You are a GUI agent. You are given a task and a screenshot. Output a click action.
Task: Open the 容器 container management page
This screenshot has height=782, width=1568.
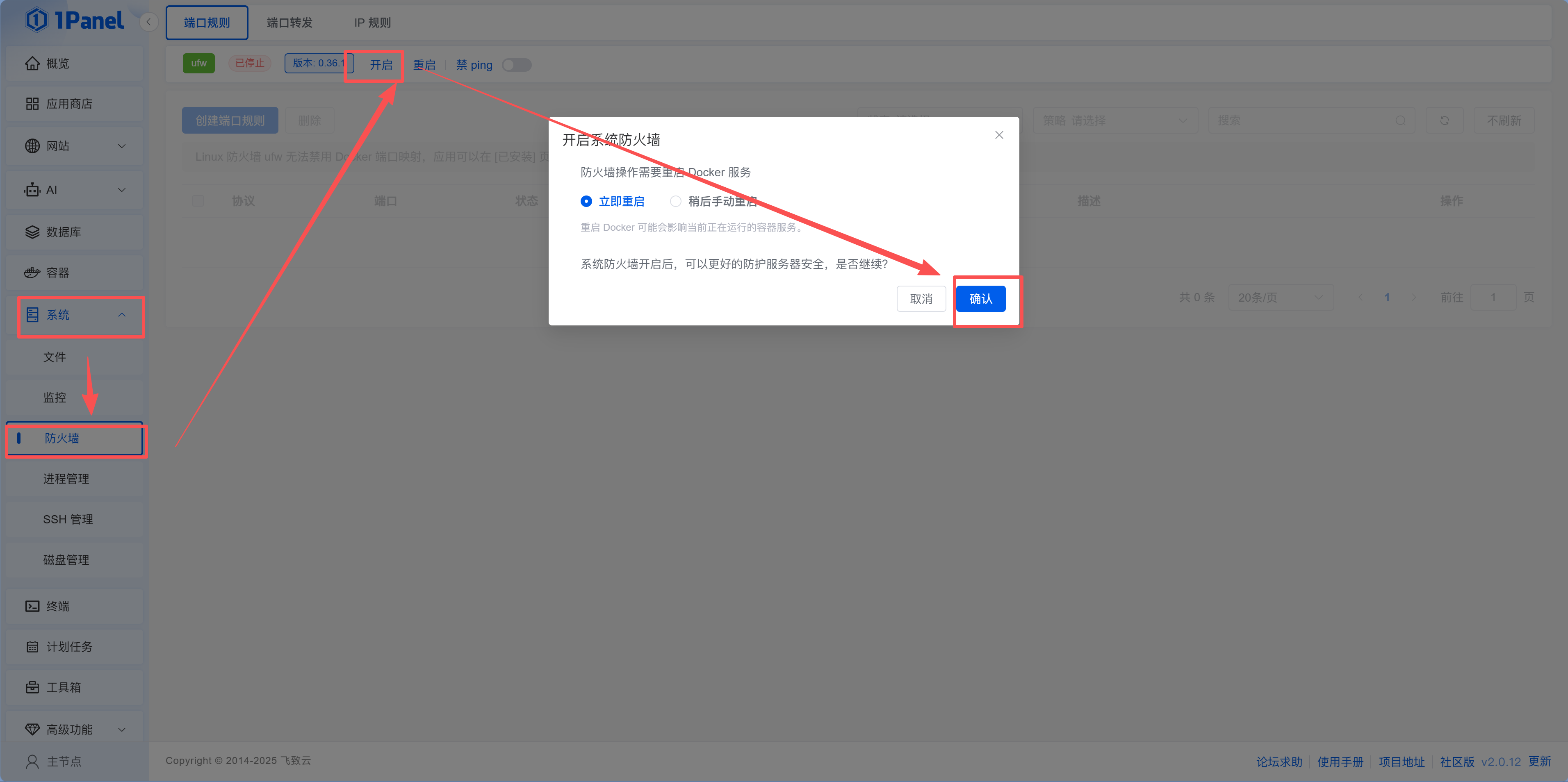(x=59, y=272)
